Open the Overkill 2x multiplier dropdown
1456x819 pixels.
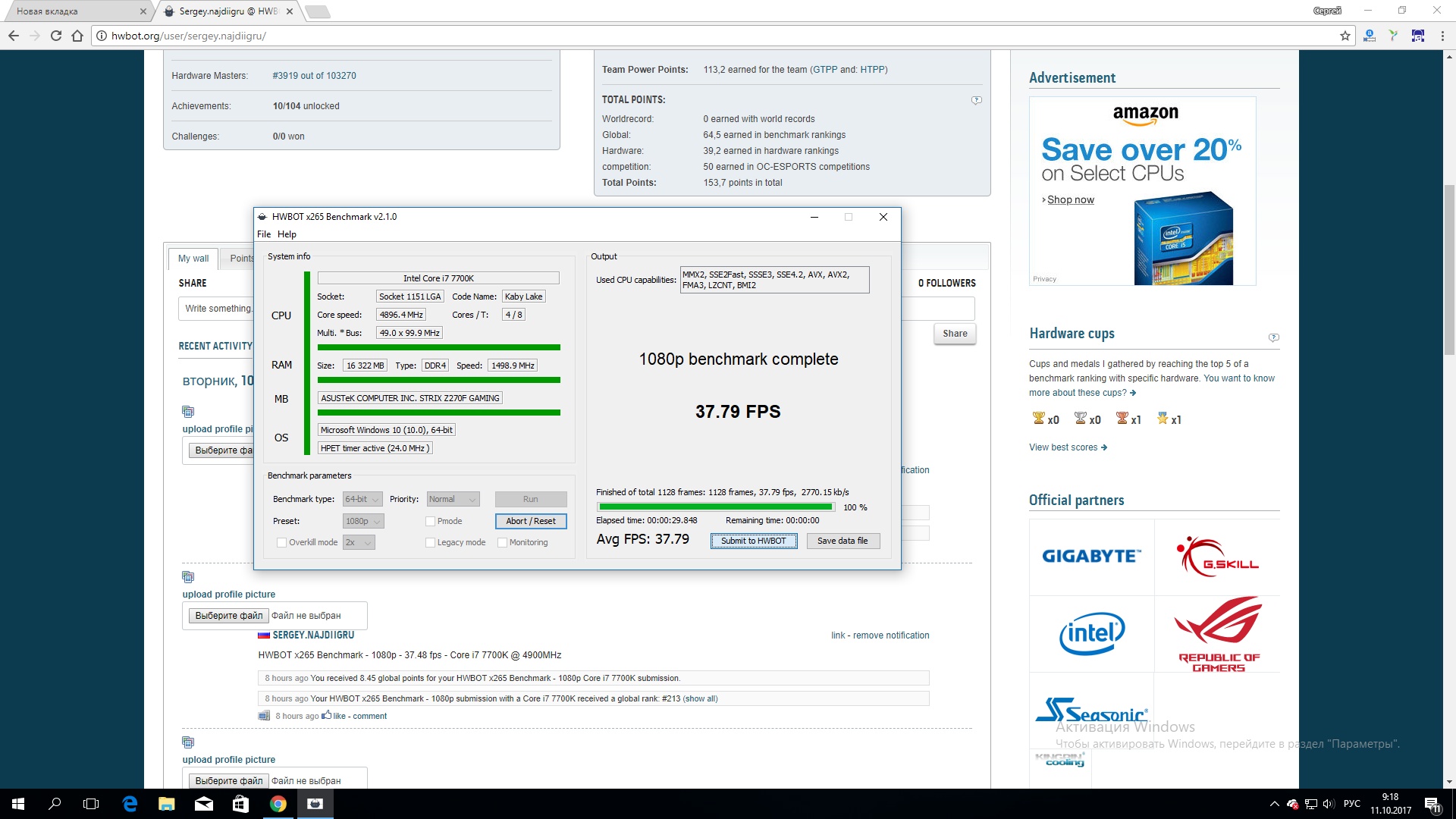pos(359,542)
